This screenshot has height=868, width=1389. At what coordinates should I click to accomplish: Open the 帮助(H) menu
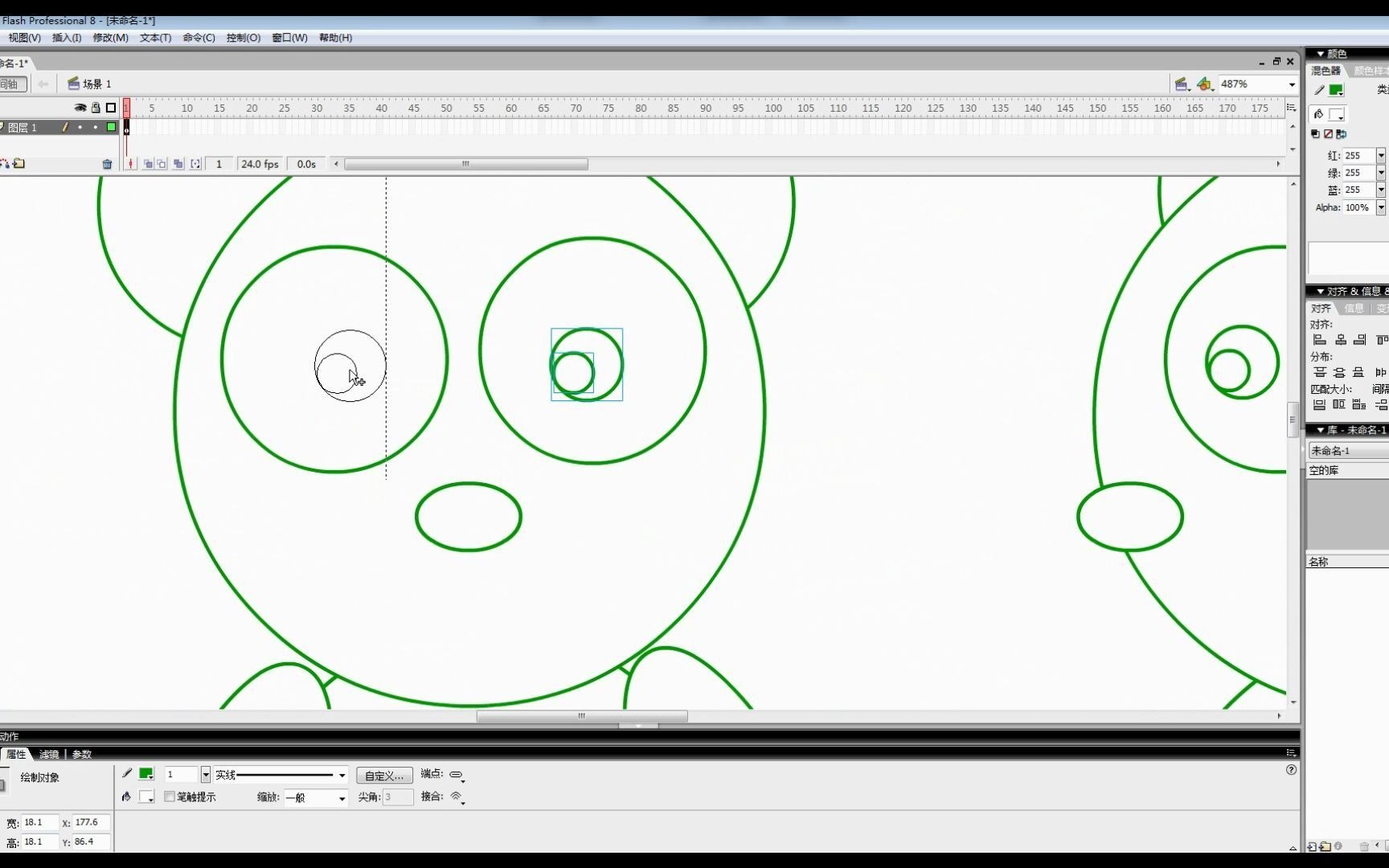335,38
